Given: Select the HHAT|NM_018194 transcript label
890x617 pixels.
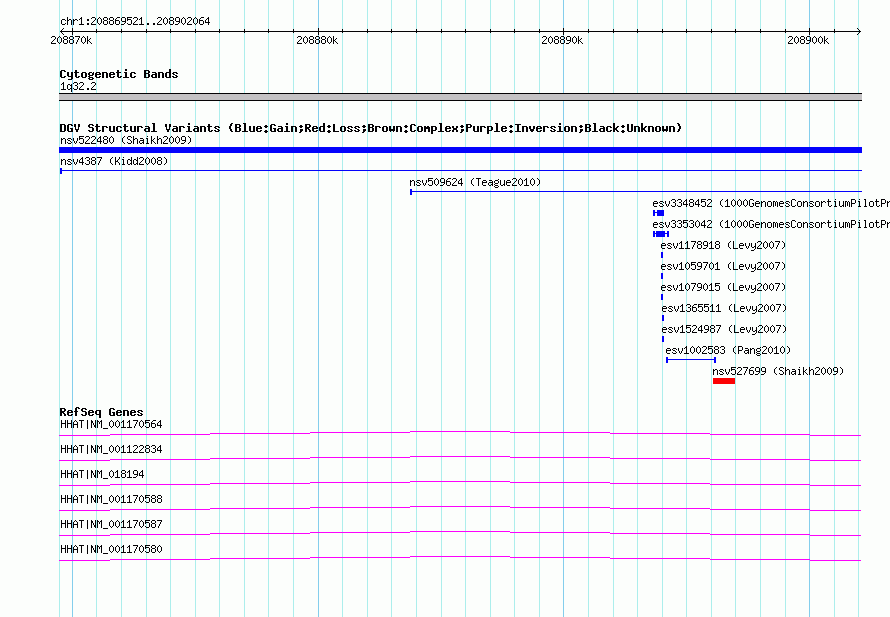Looking at the screenshot, I should 102,475.
